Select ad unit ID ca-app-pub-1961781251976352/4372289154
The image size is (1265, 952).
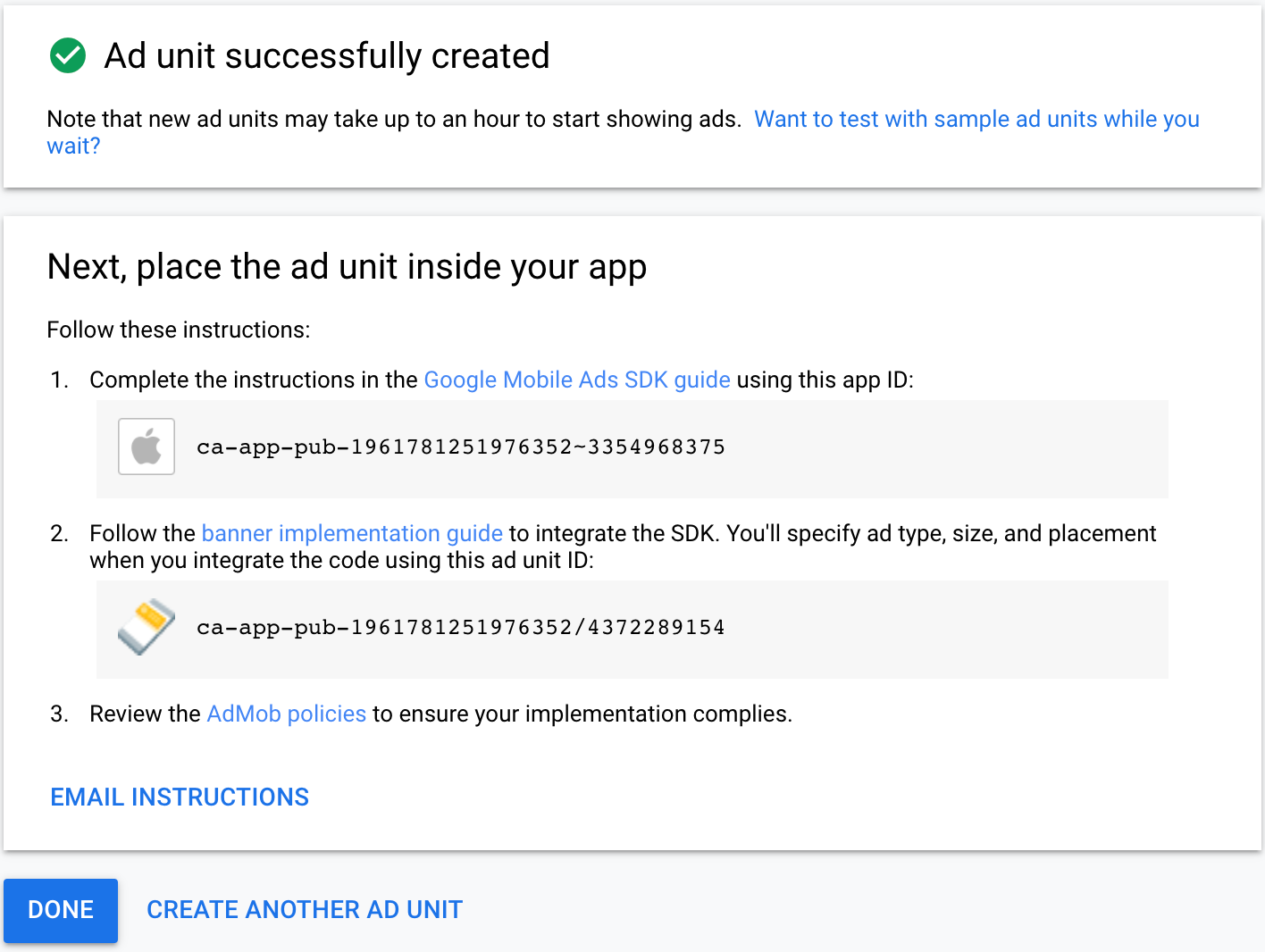(x=461, y=627)
